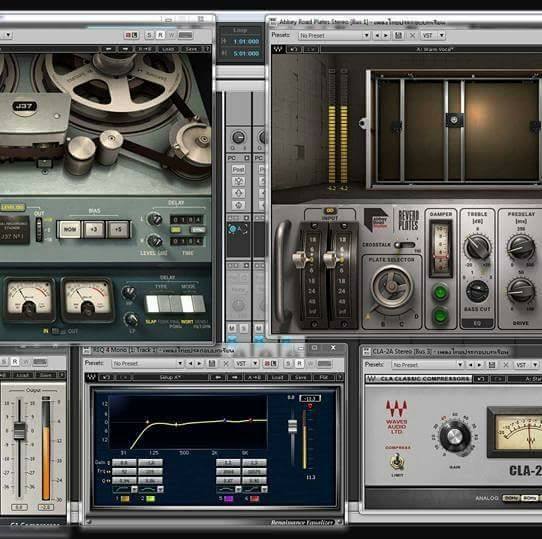Click loop start locator 1.01.000
Viewport: 542px width, 539px height.
246,41
